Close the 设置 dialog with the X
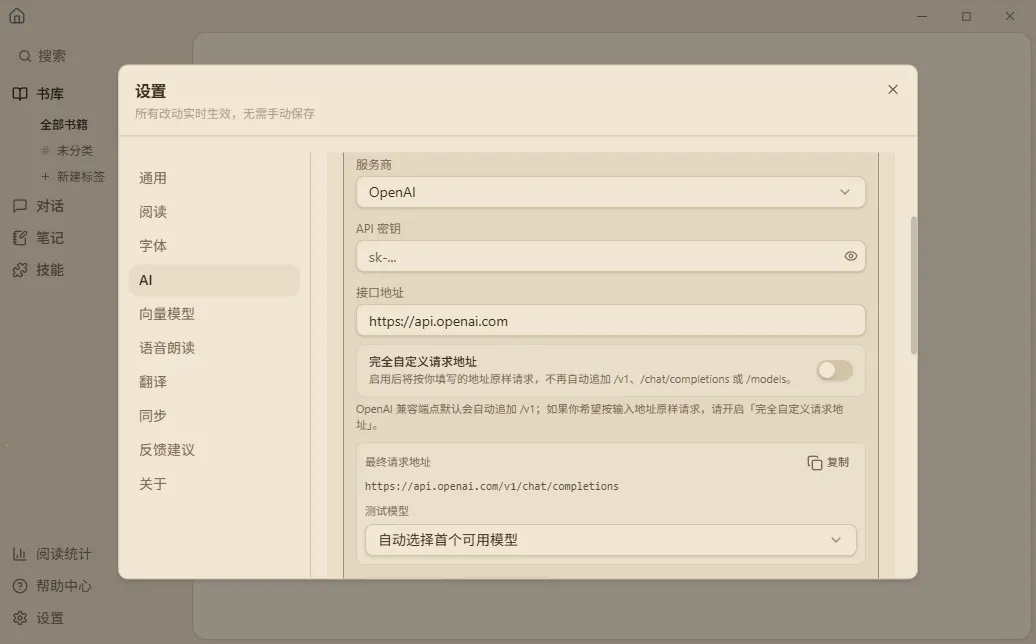1036x644 pixels. pos(893,89)
